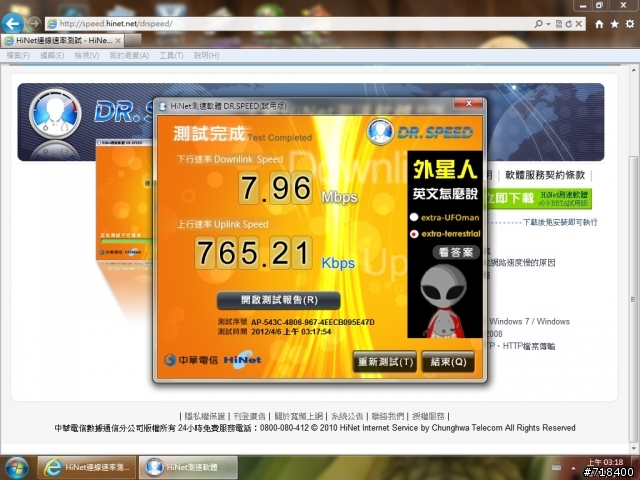
Task: Open 關於寬頻上網 footer link
Action: click(298, 416)
